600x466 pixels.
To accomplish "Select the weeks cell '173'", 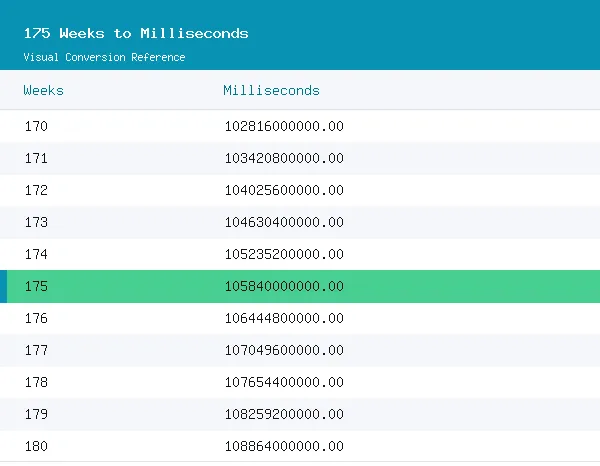I will click(36, 222).
